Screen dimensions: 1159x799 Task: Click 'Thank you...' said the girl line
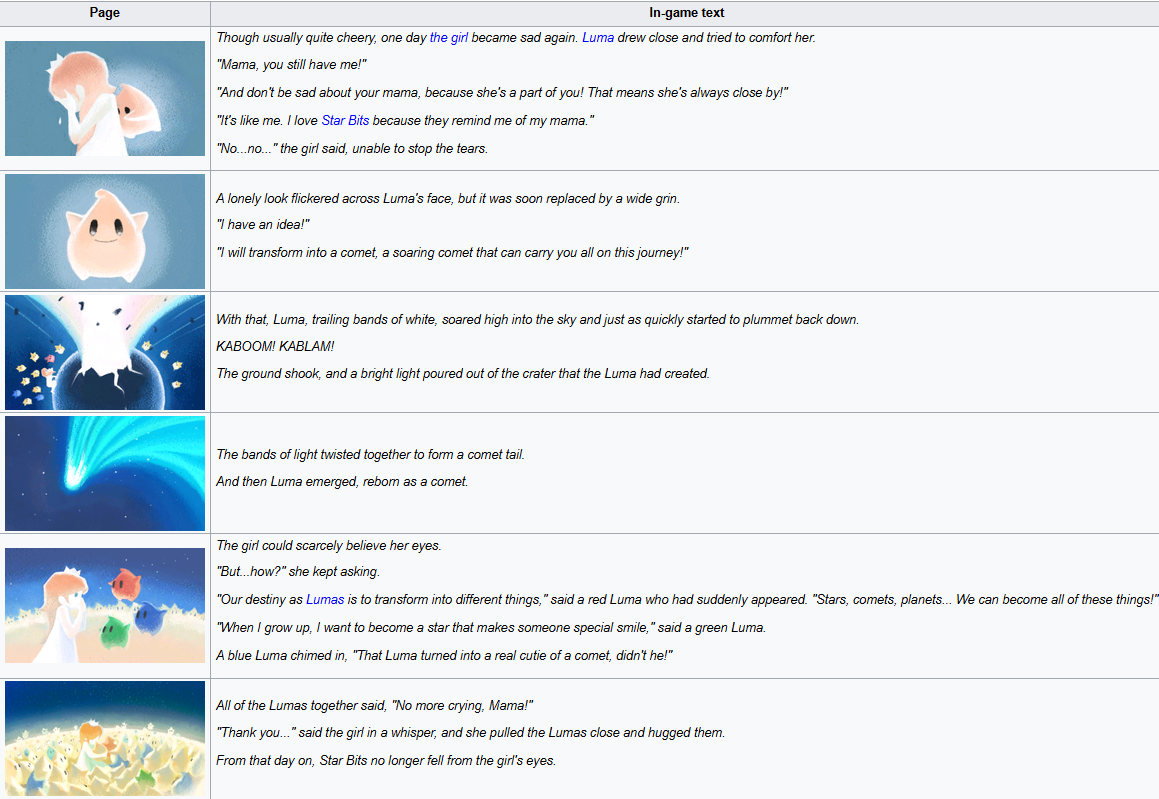click(471, 732)
